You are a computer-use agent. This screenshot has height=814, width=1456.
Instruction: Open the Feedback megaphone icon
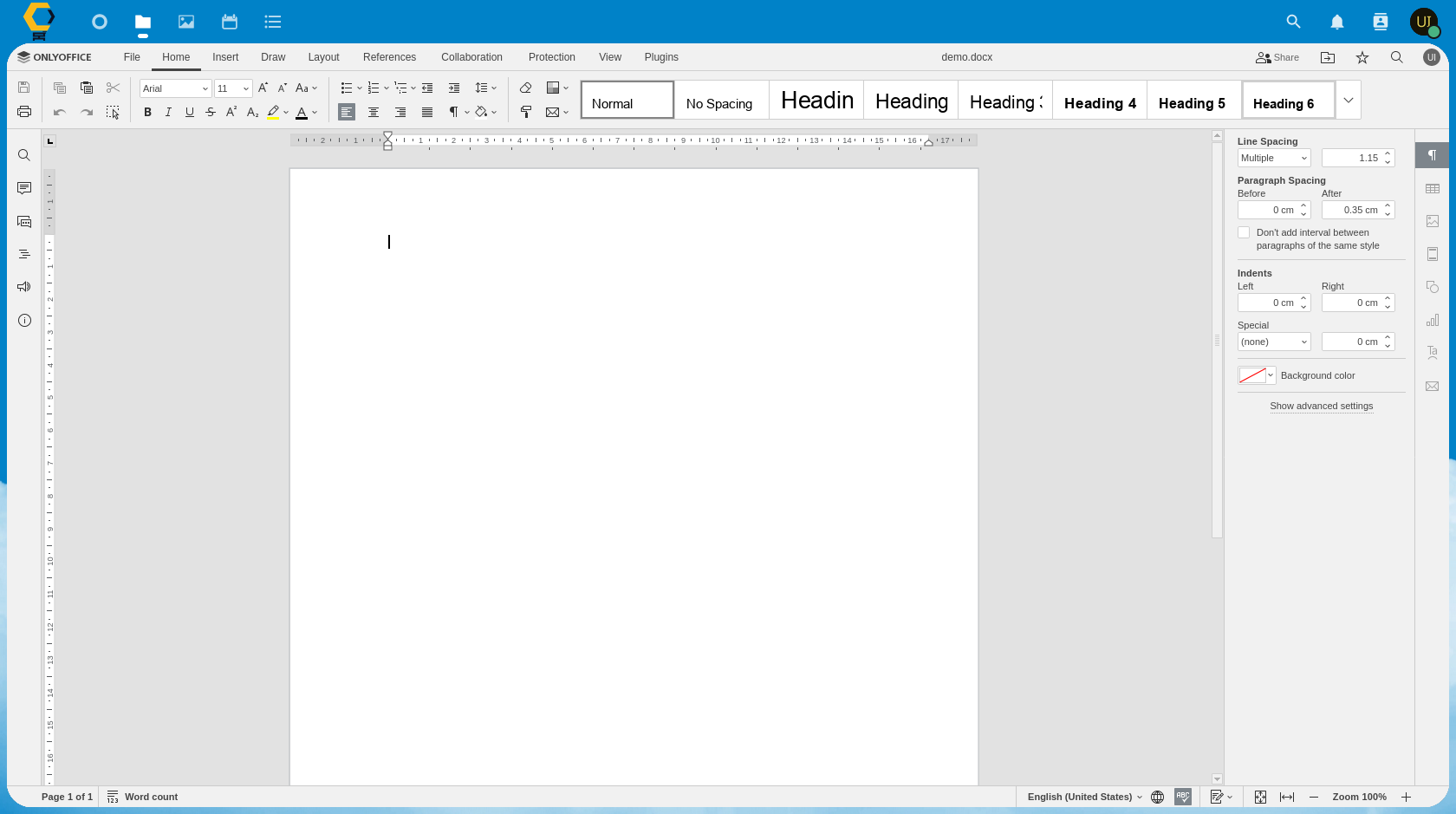click(24, 287)
